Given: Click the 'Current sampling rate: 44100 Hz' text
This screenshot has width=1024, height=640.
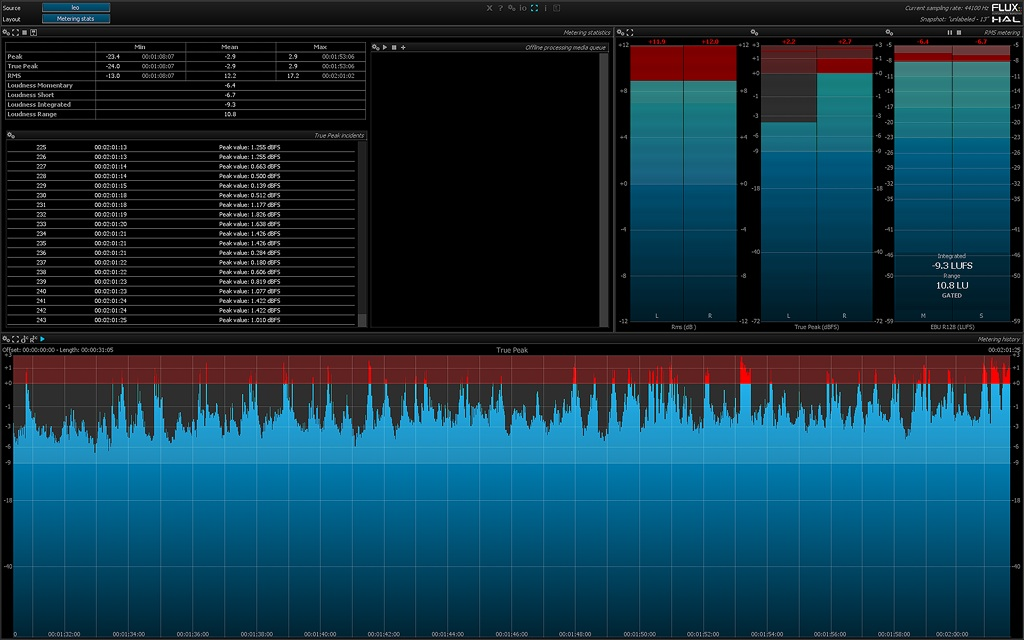Looking at the screenshot, I should coord(946,8).
